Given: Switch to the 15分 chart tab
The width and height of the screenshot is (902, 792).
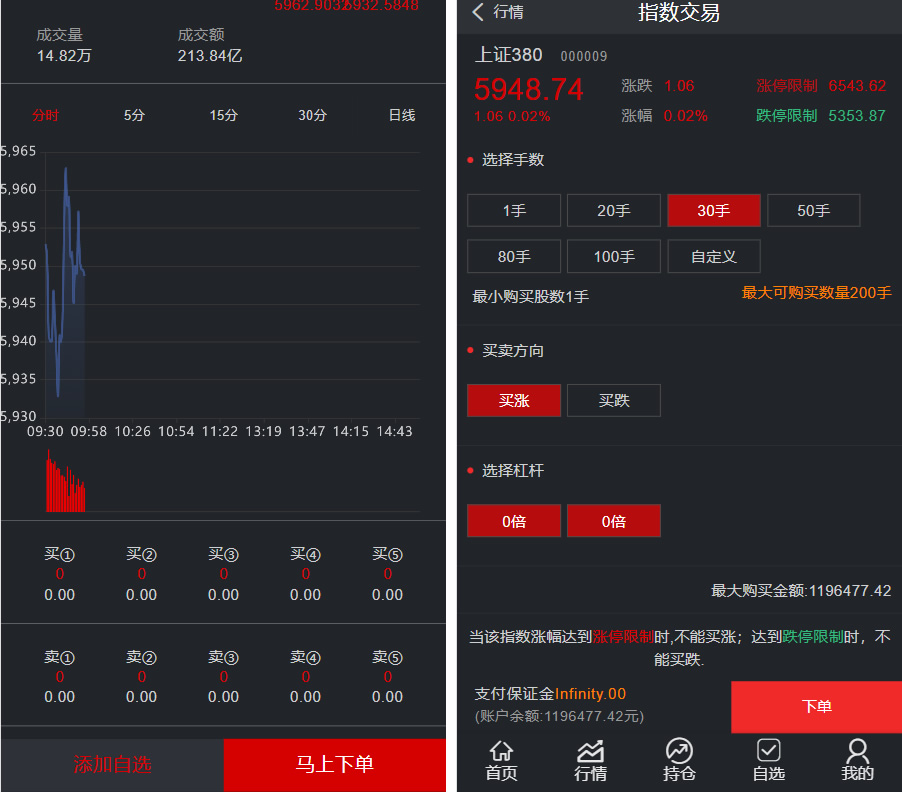Looking at the screenshot, I should tap(222, 115).
